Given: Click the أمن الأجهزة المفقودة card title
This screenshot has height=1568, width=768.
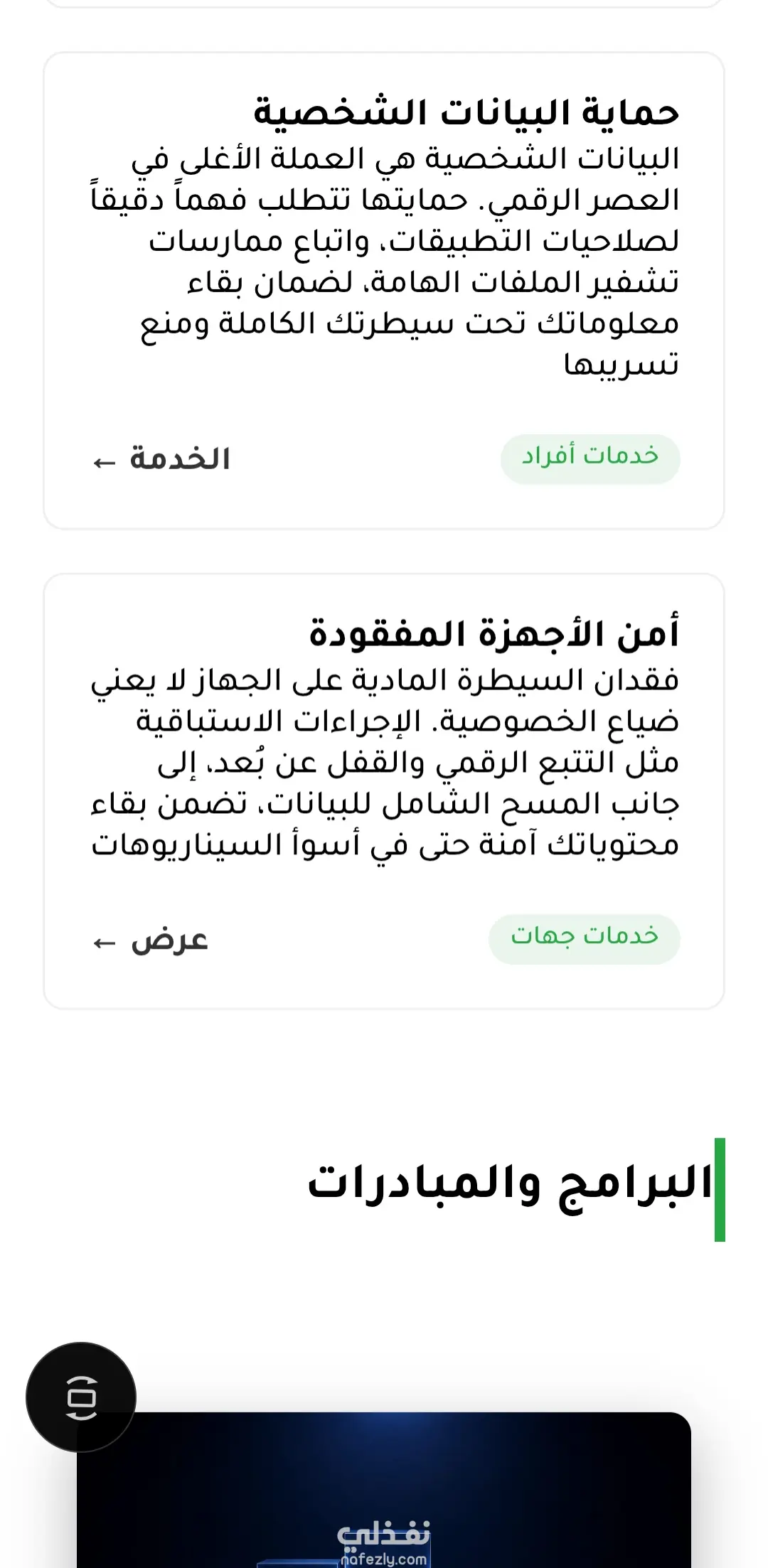Looking at the screenshot, I should pyautogui.click(x=494, y=633).
